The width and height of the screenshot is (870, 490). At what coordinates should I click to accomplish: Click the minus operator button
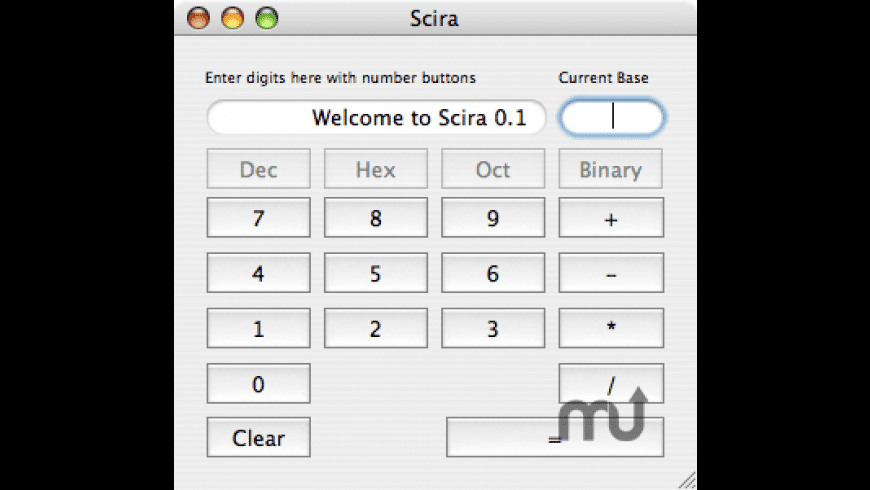(x=611, y=273)
